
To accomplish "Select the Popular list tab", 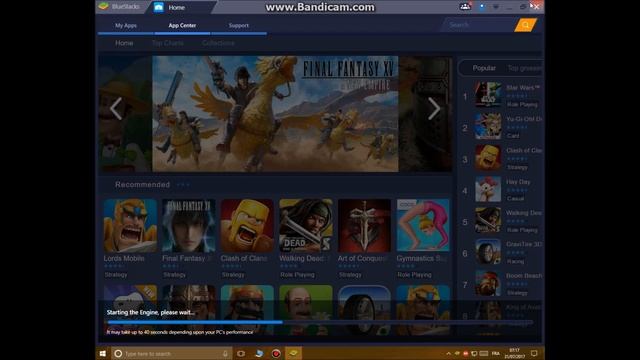I will (x=484, y=68).
